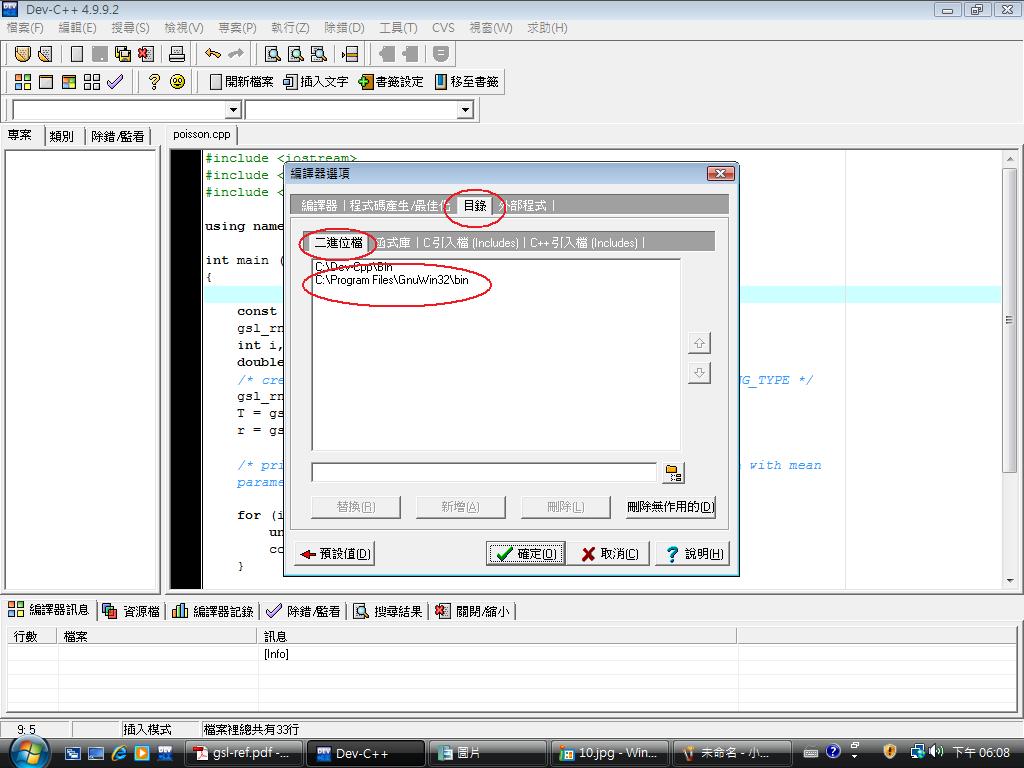Open gsl-ref.pdf from the taskbar
Screen dimensions: 1024x768
(244, 753)
